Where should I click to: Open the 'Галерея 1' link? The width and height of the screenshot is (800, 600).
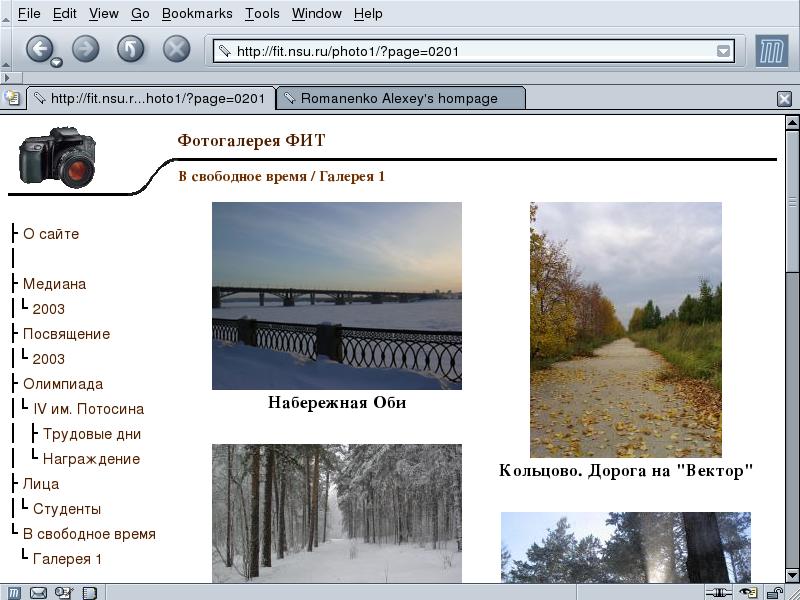pyautogui.click(x=67, y=559)
